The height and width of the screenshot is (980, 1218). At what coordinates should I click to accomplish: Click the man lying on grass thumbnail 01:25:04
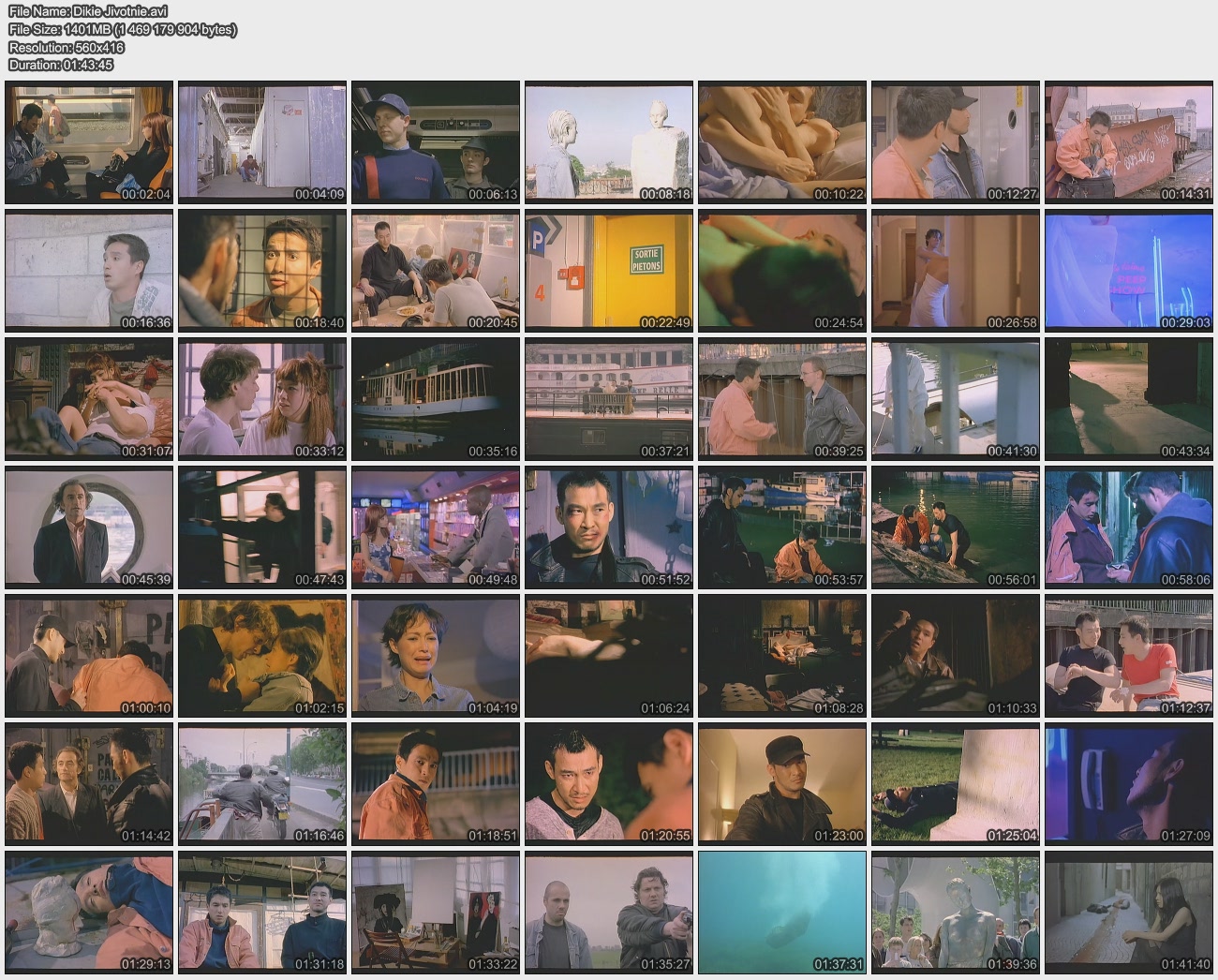[955, 784]
